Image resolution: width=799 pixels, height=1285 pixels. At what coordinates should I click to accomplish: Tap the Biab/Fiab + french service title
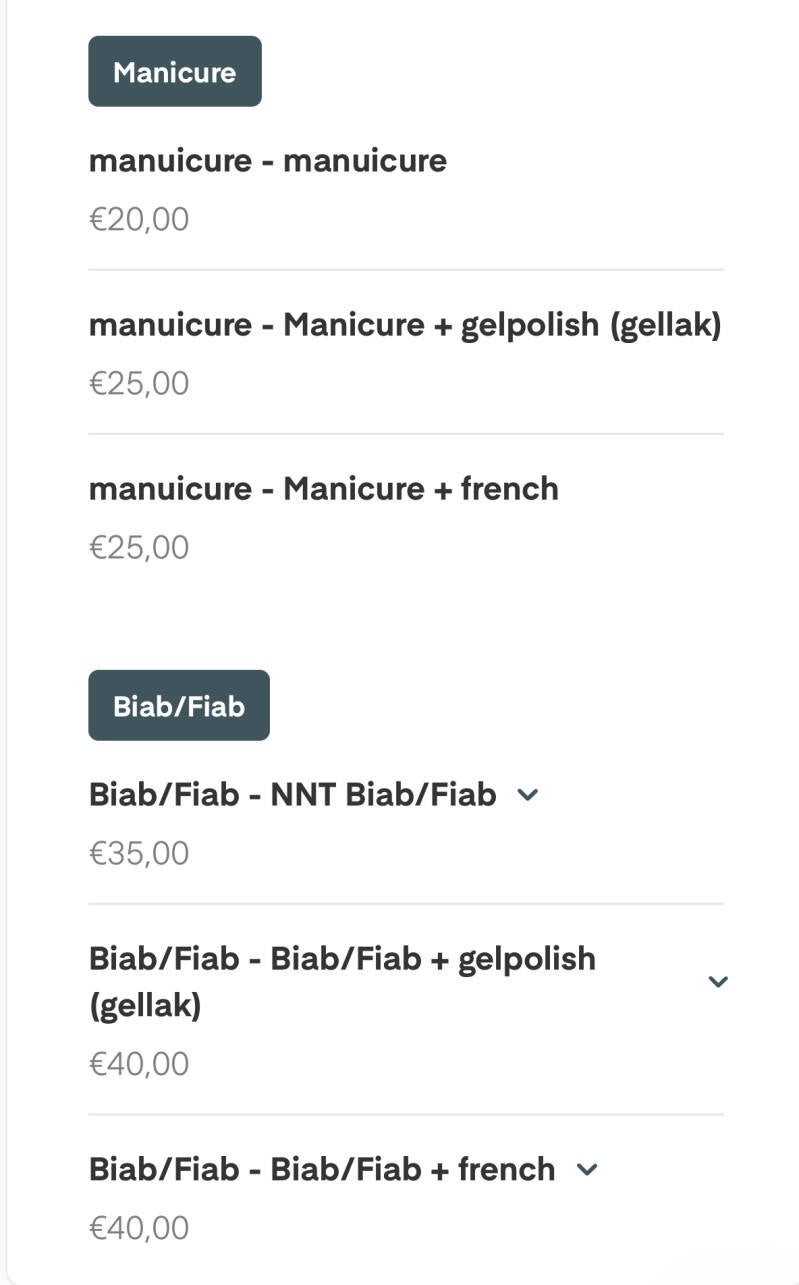coord(322,1168)
